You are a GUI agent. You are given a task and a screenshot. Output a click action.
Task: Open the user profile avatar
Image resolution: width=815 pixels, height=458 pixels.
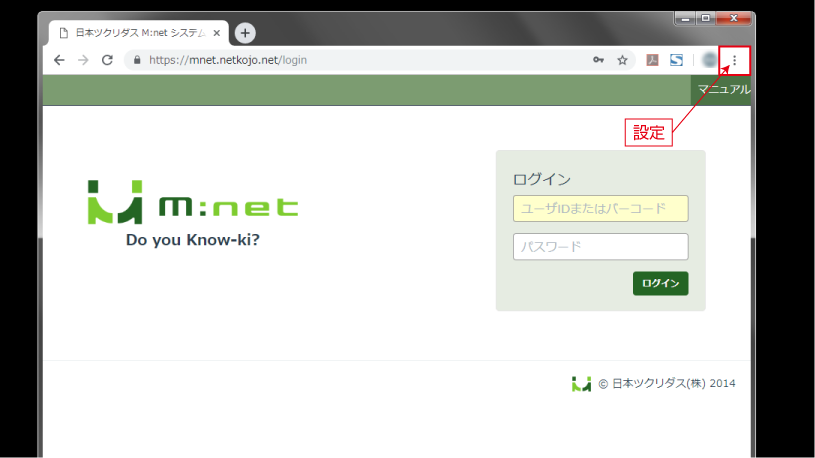[x=709, y=60]
